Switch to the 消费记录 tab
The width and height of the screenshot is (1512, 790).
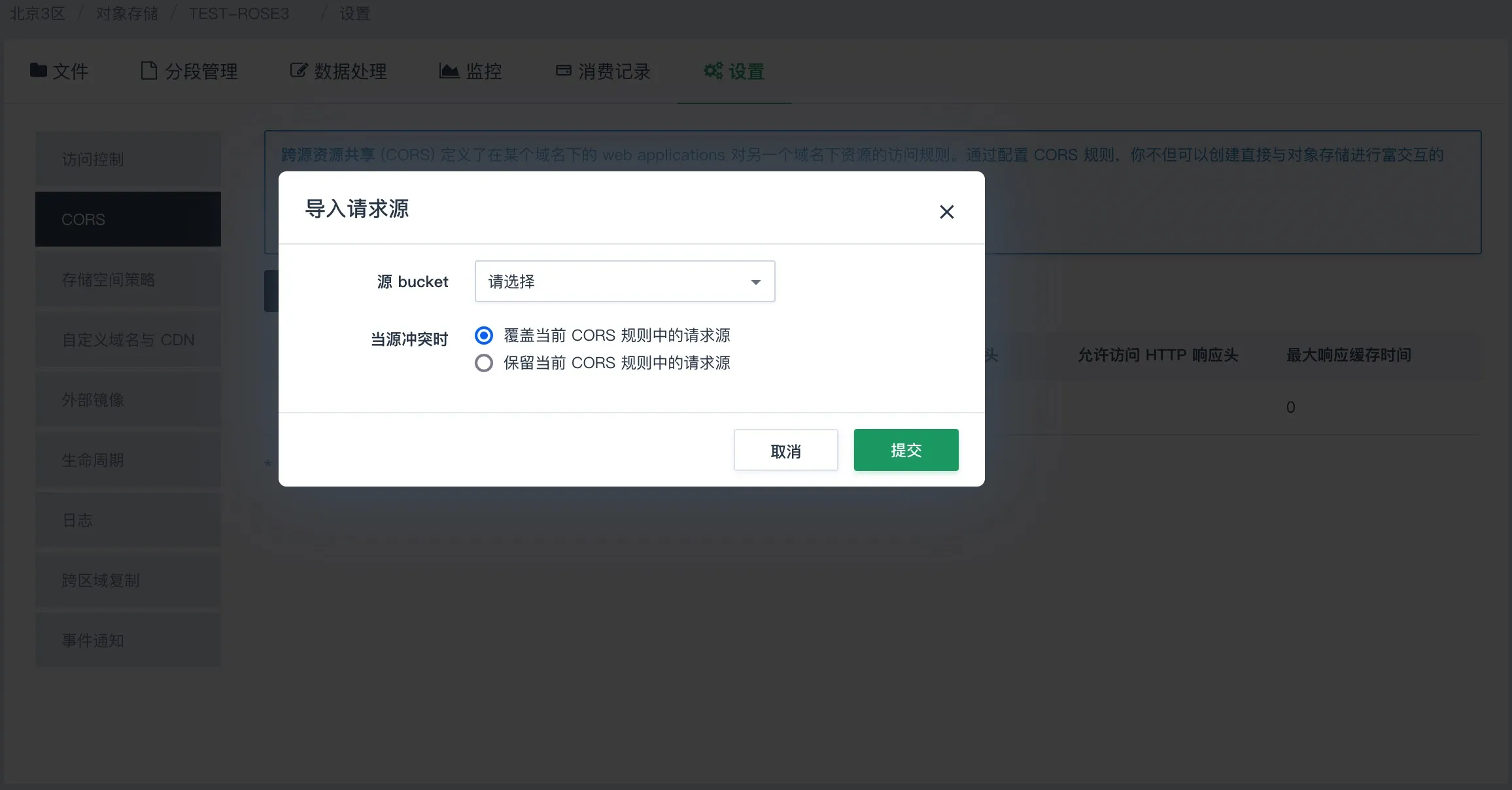[613, 71]
